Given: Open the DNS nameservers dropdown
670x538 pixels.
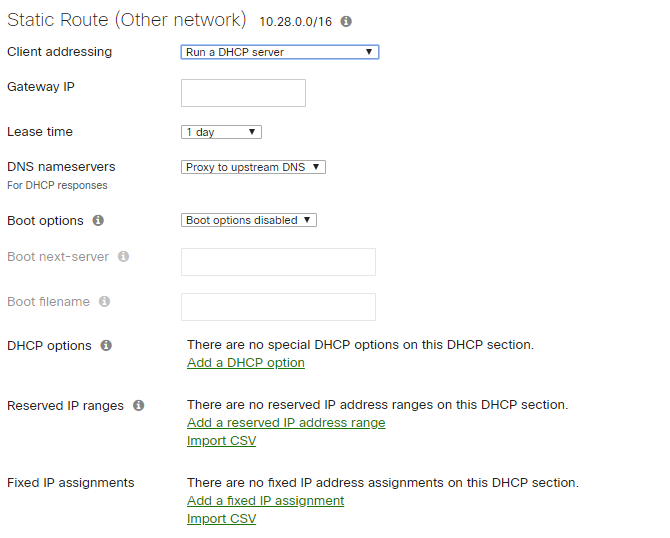Looking at the screenshot, I should coord(253,168).
